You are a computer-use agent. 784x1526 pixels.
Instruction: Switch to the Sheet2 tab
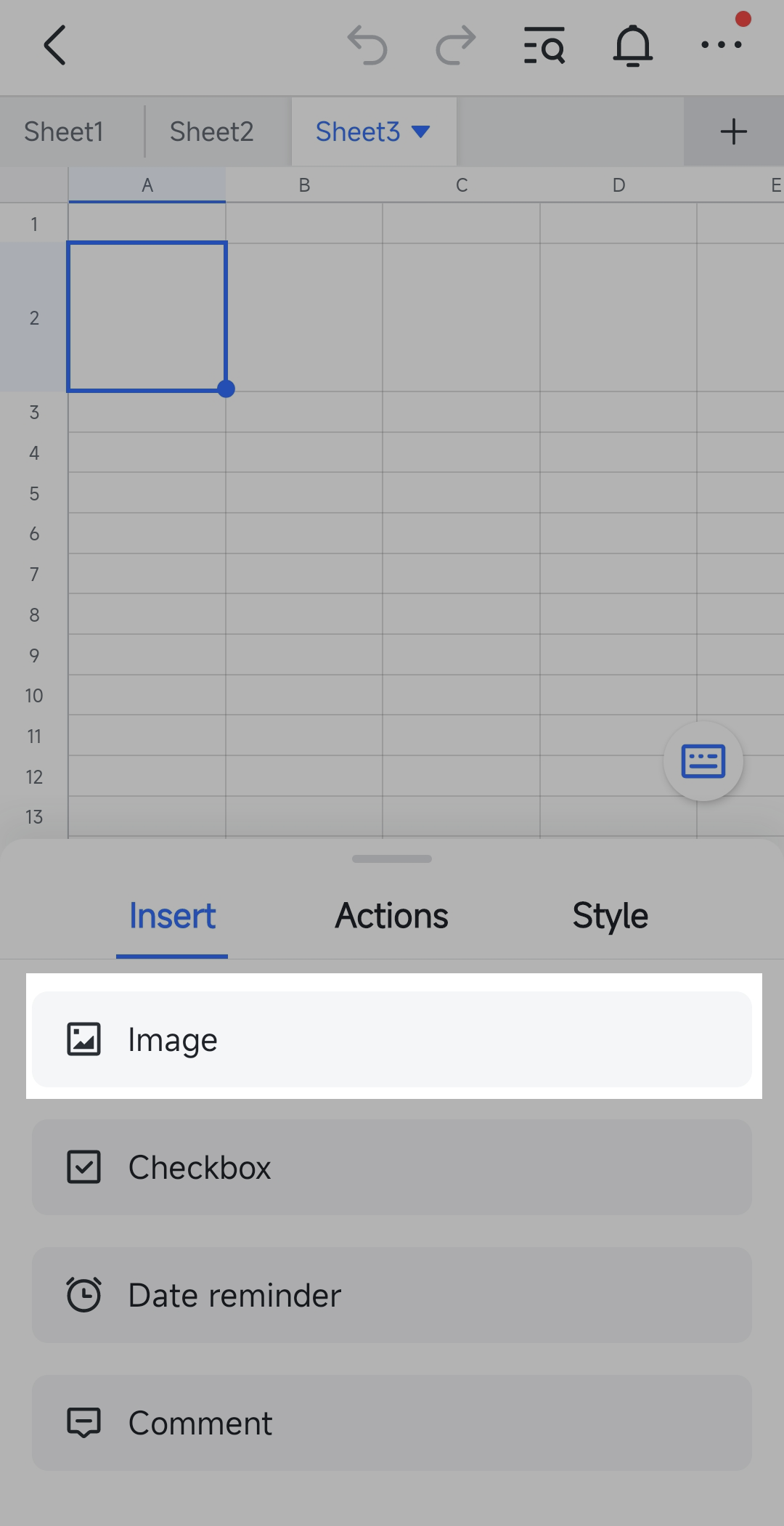(212, 131)
